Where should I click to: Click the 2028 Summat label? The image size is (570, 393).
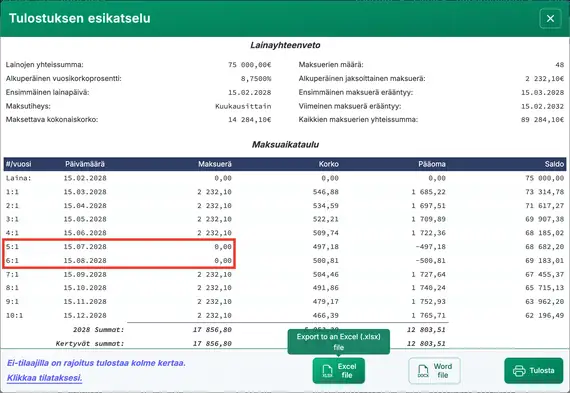coord(99,330)
